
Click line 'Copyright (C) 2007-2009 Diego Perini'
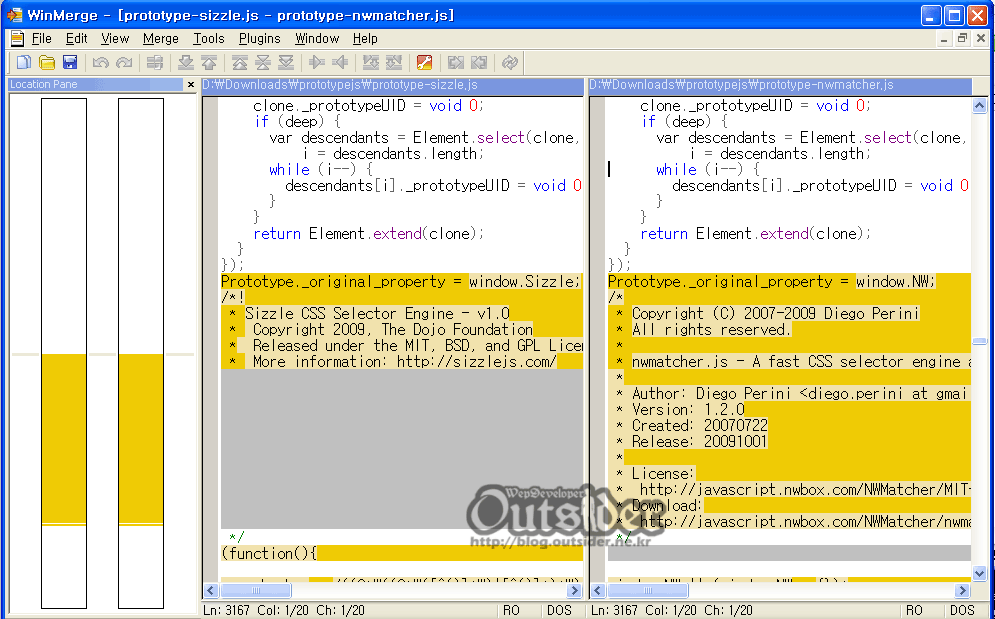pos(775,314)
